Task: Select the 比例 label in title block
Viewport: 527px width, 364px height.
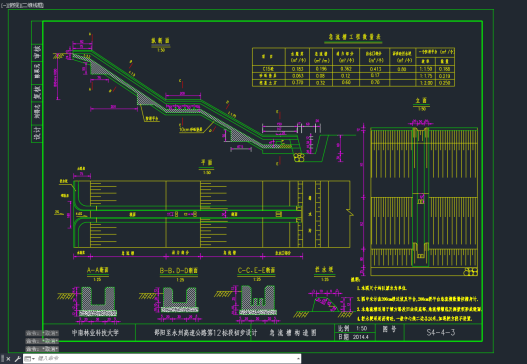Action: click(x=343, y=328)
